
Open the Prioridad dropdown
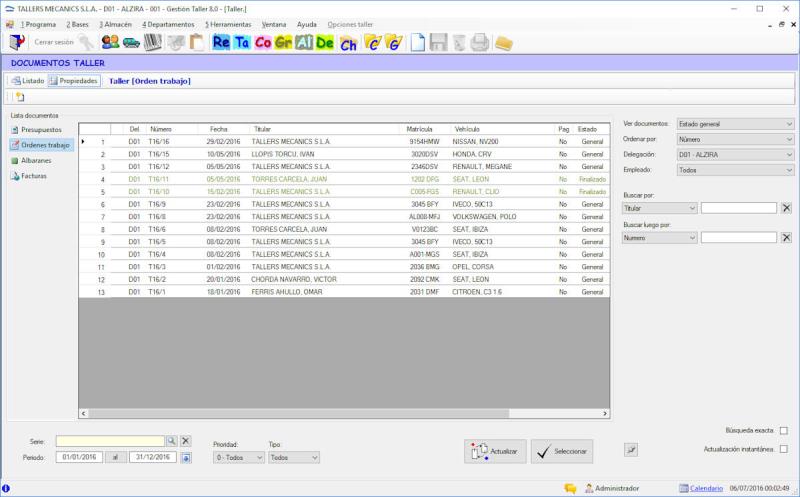click(x=239, y=458)
